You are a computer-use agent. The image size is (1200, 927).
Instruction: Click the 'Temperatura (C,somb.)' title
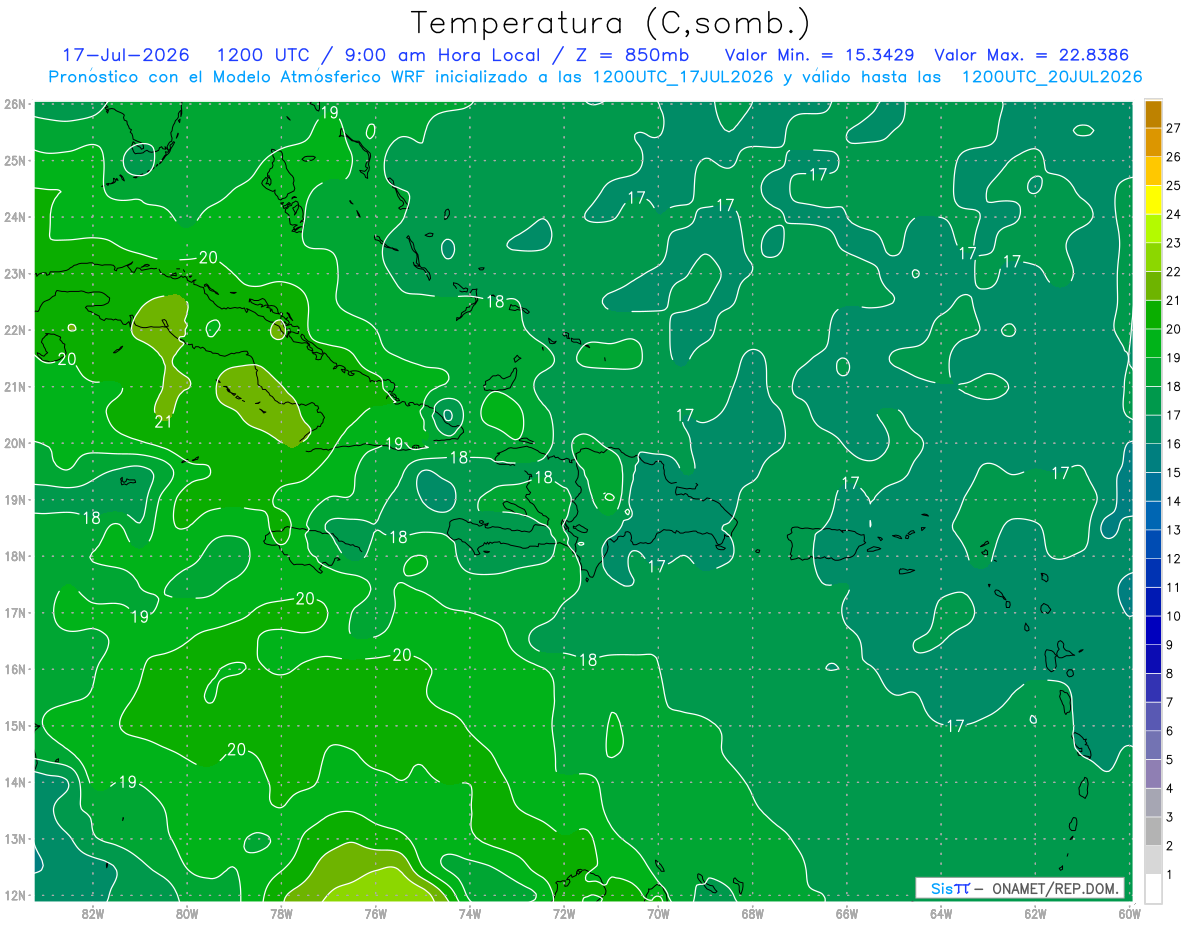(x=610, y=23)
